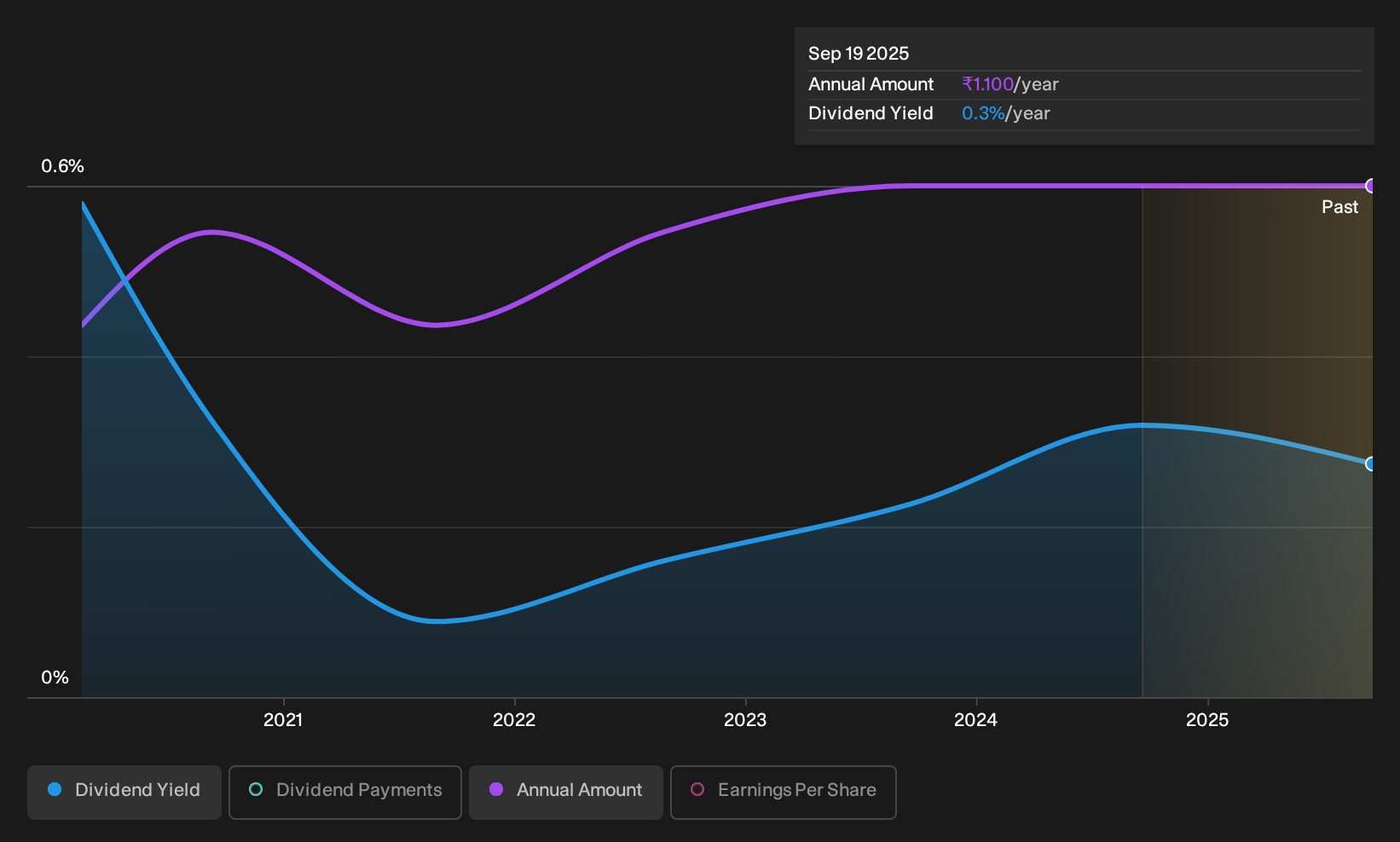
Task: Select the blue Dividend Yield endpoint marker
Action: pyautogui.click(x=1371, y=464)
